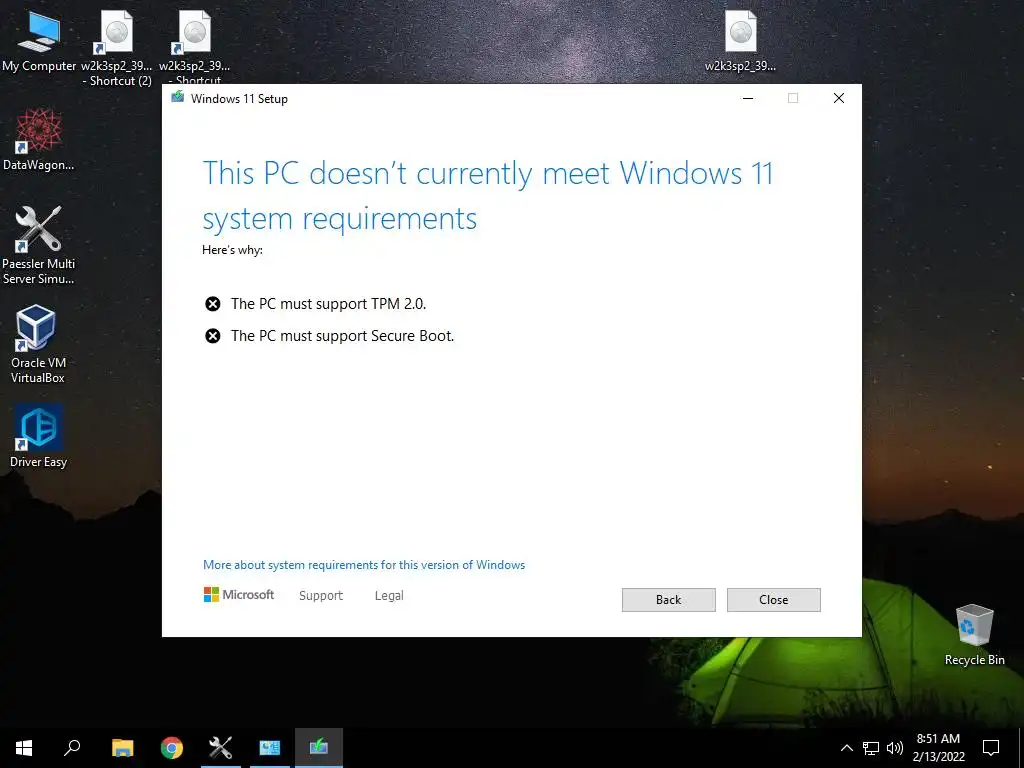Launch Paessler Multi Server Simulator shortcut

(x=39, y=246)
